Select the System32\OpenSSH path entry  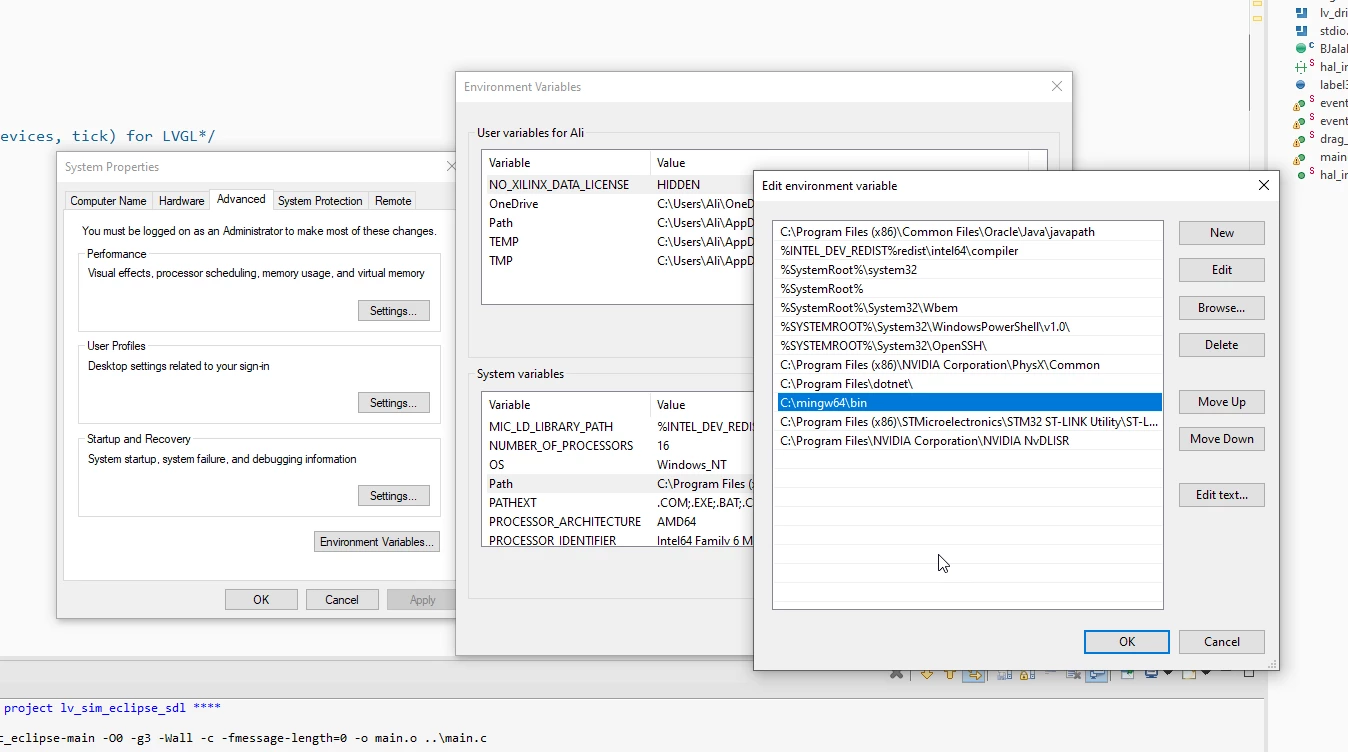point(968,346)
